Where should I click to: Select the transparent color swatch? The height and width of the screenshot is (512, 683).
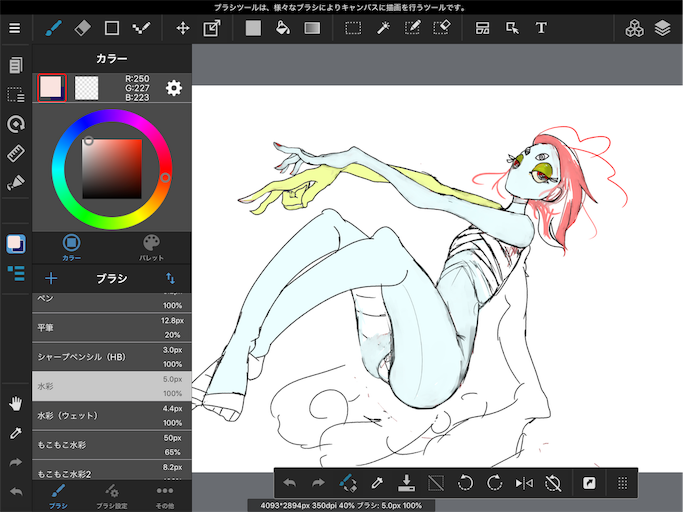click(x=87, y=88)
